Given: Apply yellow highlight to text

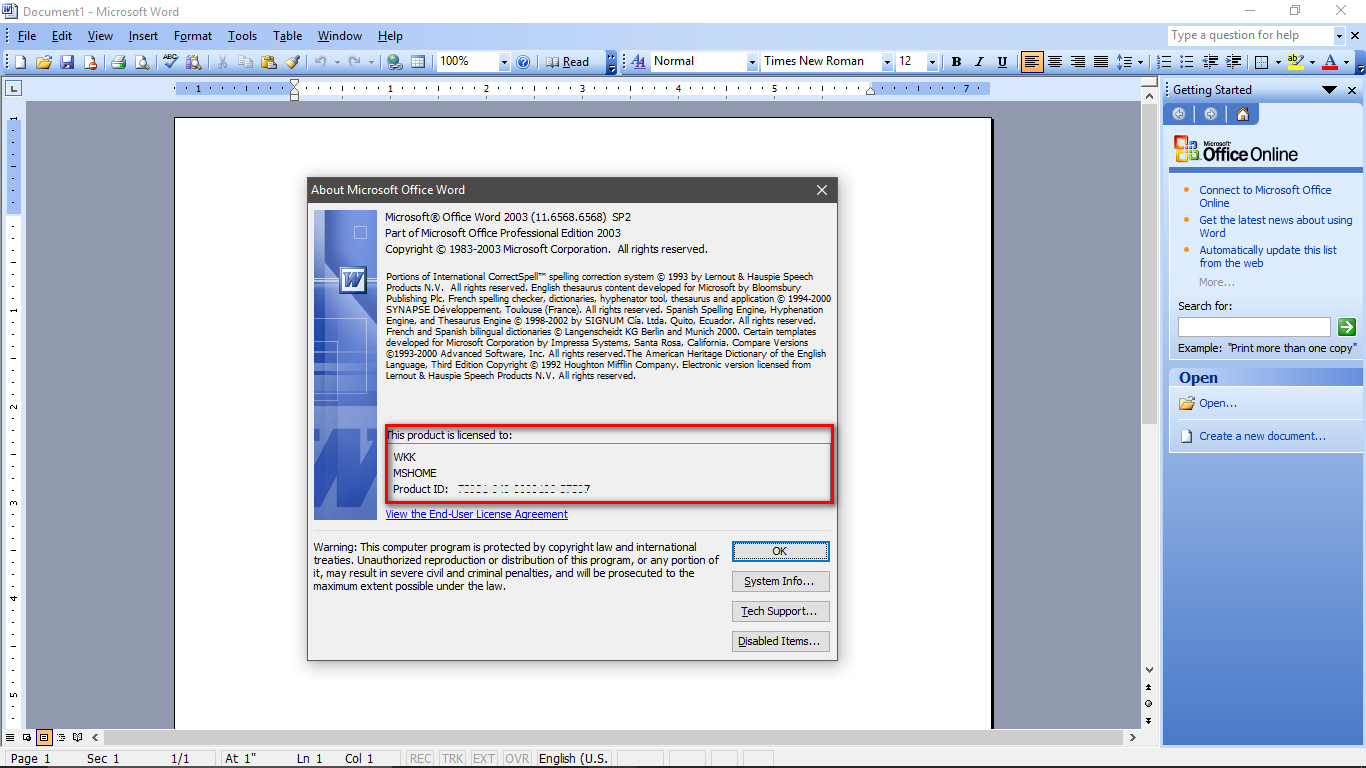Looking at the screenshot, I should pos(1296,62).
